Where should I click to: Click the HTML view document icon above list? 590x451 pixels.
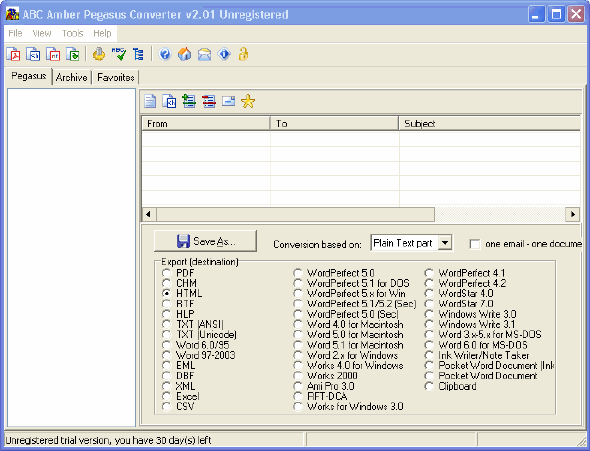coord(170,101)
